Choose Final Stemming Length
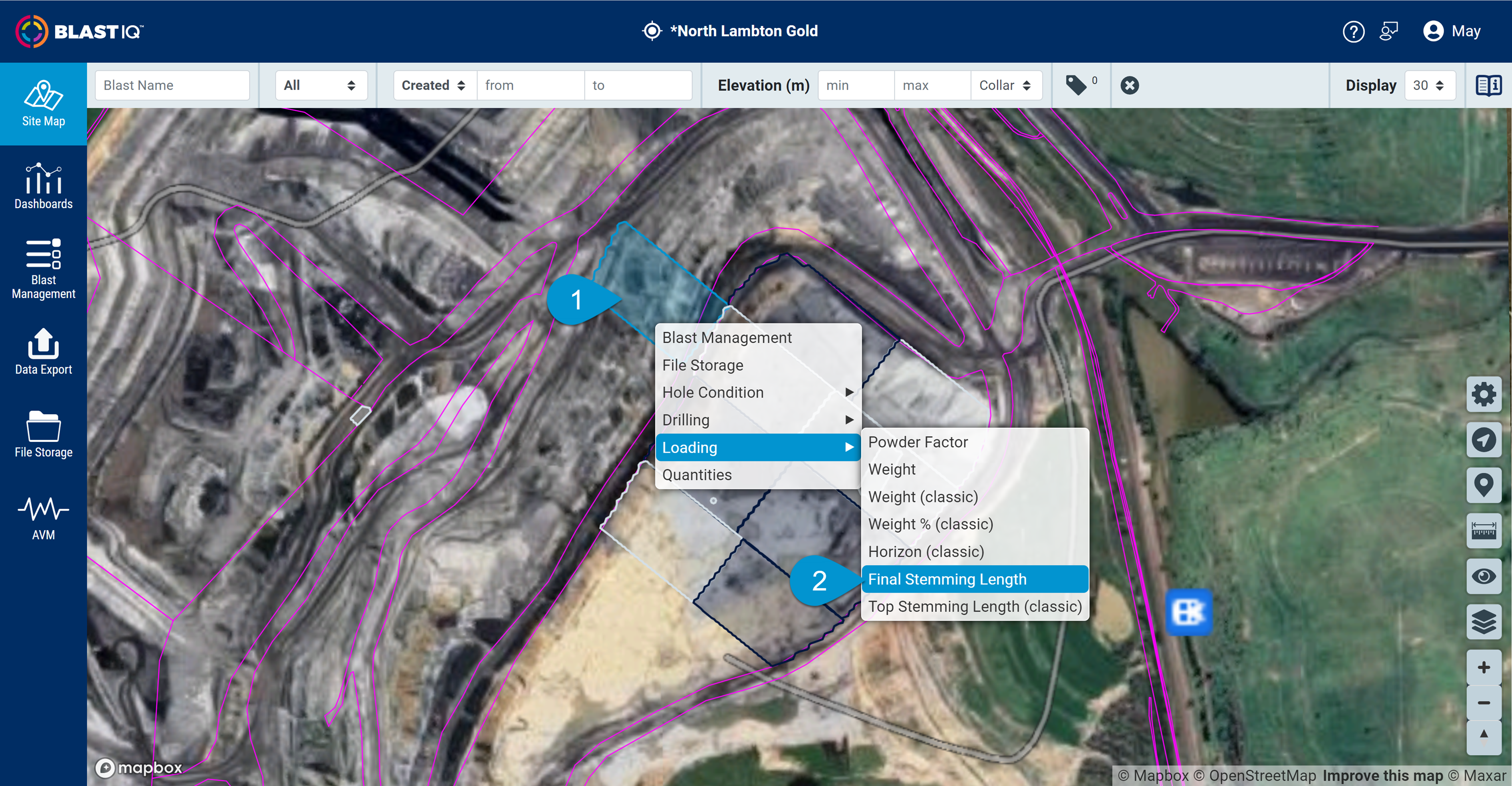1512x786 pixels. point(974,579)
